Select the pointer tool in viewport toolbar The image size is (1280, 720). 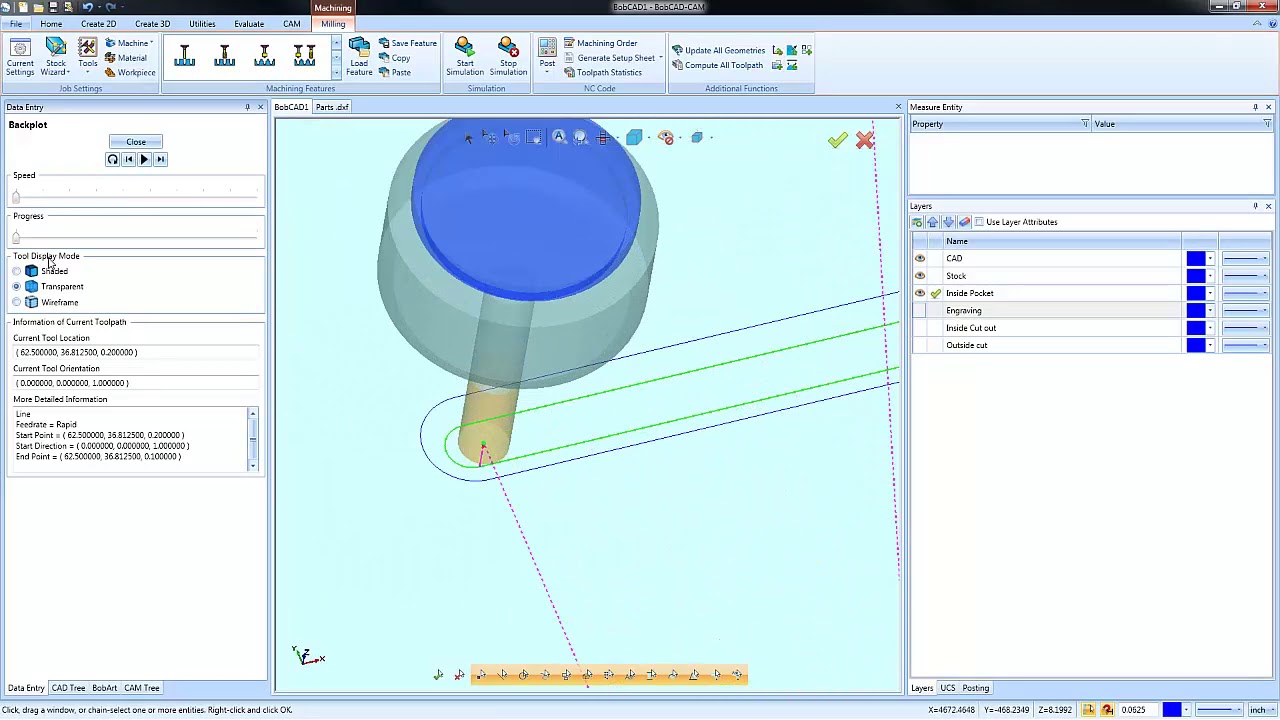[468, 138]
